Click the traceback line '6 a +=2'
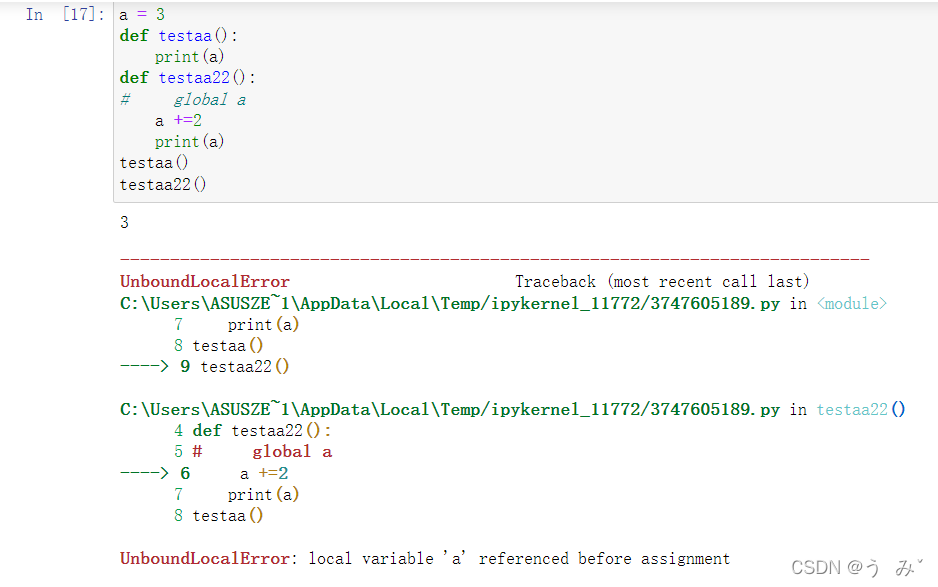The width and height of the screenshot is (938, 587). (x=205, y=473)
